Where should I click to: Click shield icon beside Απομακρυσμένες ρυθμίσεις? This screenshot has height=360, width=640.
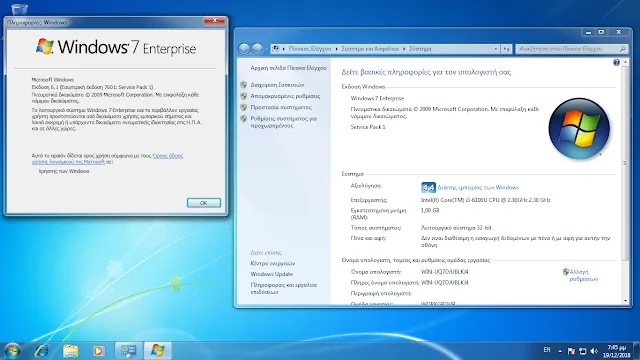244,96
